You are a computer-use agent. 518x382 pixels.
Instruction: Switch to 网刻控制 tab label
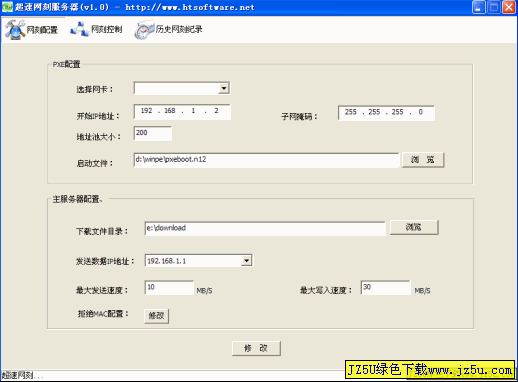107,29
